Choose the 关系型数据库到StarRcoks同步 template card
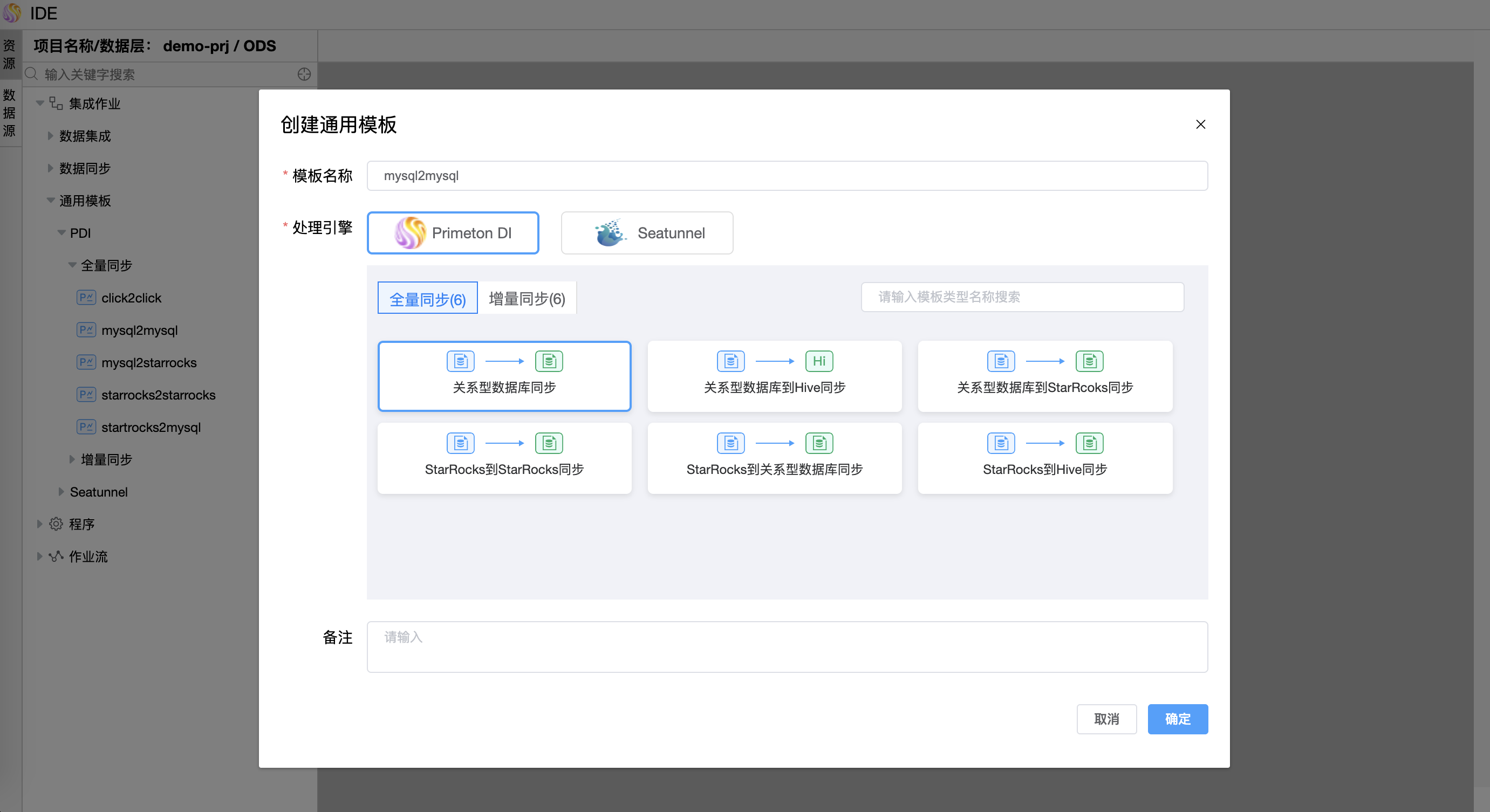 click(x=1044, y=376)
